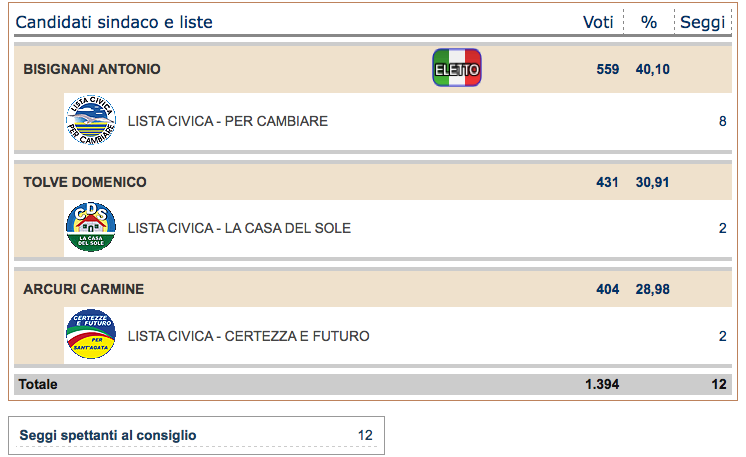Viewport: 746px width, 457px height.
Task: Select the Seggi column header
Action: 702,22
